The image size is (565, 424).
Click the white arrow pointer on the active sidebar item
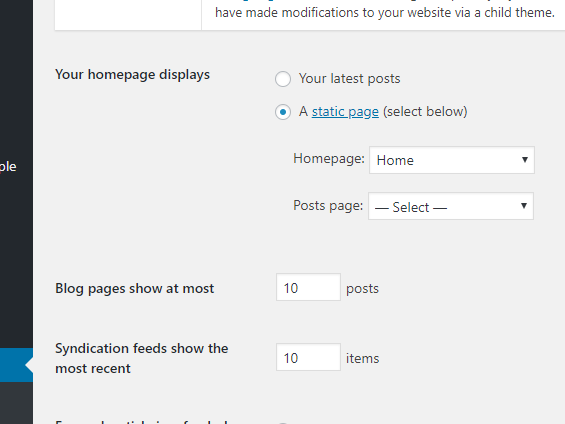pos(29,365)
